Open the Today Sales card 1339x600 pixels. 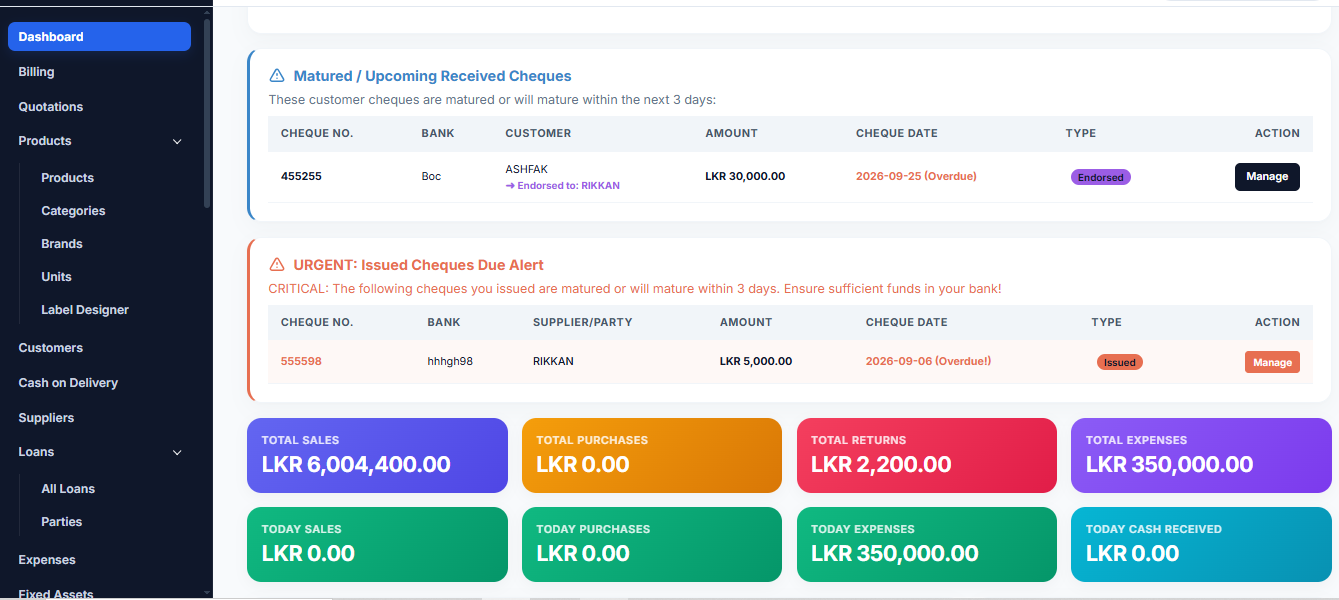pos(377,544)
